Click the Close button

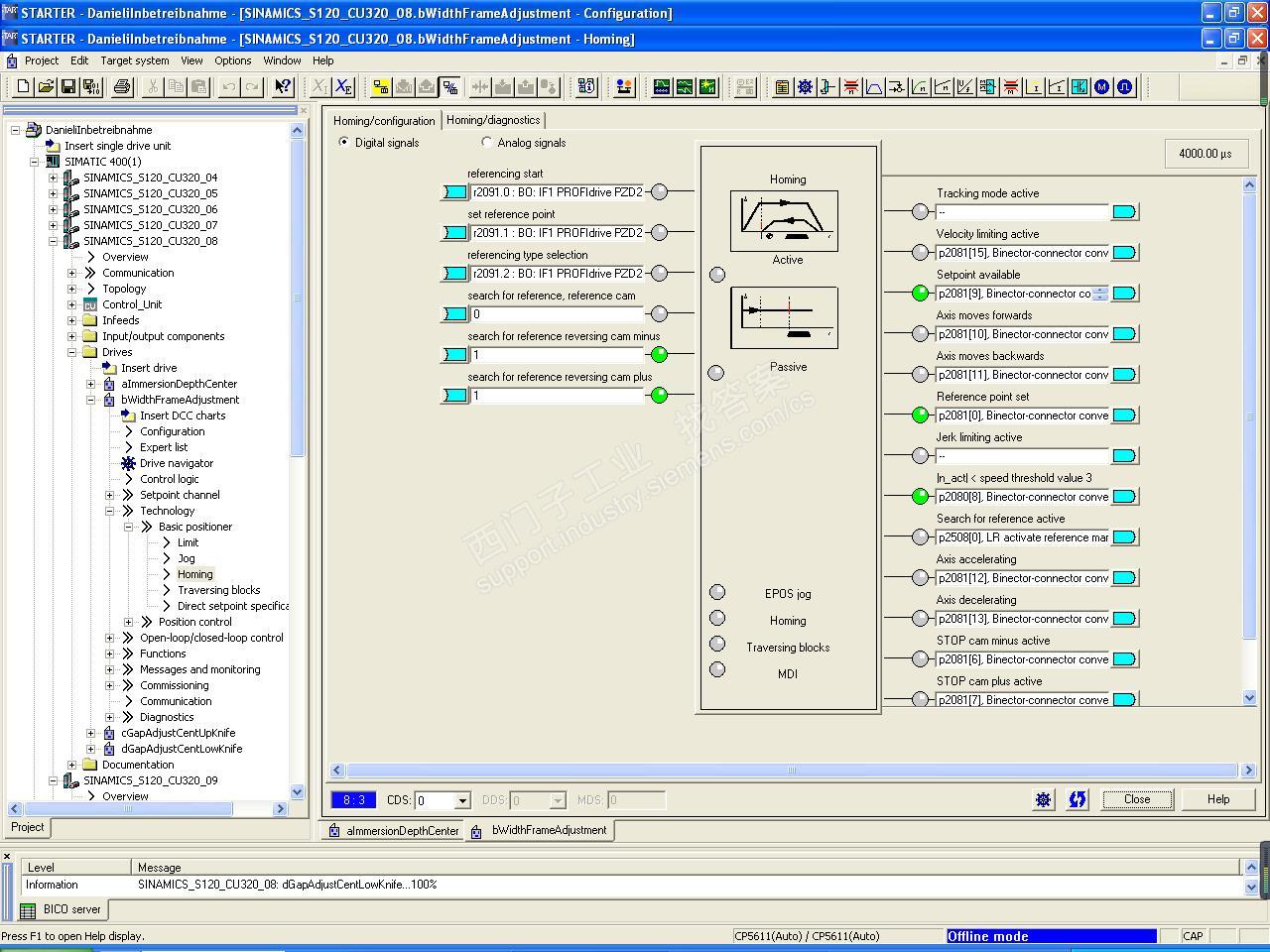coord(1137,799)
